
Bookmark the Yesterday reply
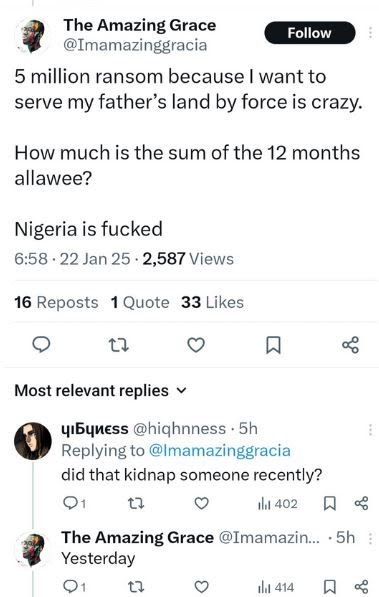(x=329, y=587)
